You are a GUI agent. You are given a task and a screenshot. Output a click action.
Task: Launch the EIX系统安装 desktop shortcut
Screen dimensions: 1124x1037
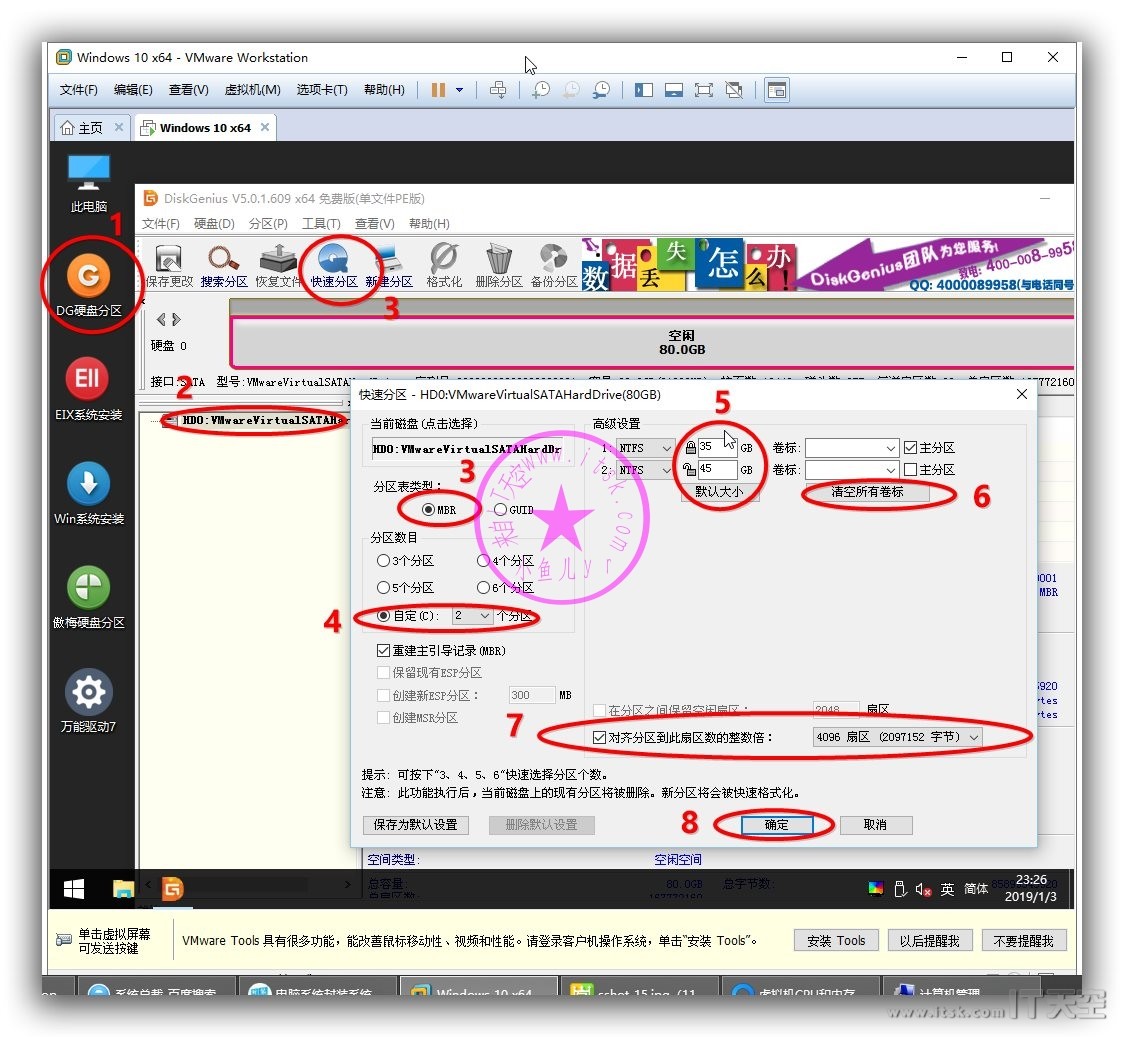(x=88, y=389)
